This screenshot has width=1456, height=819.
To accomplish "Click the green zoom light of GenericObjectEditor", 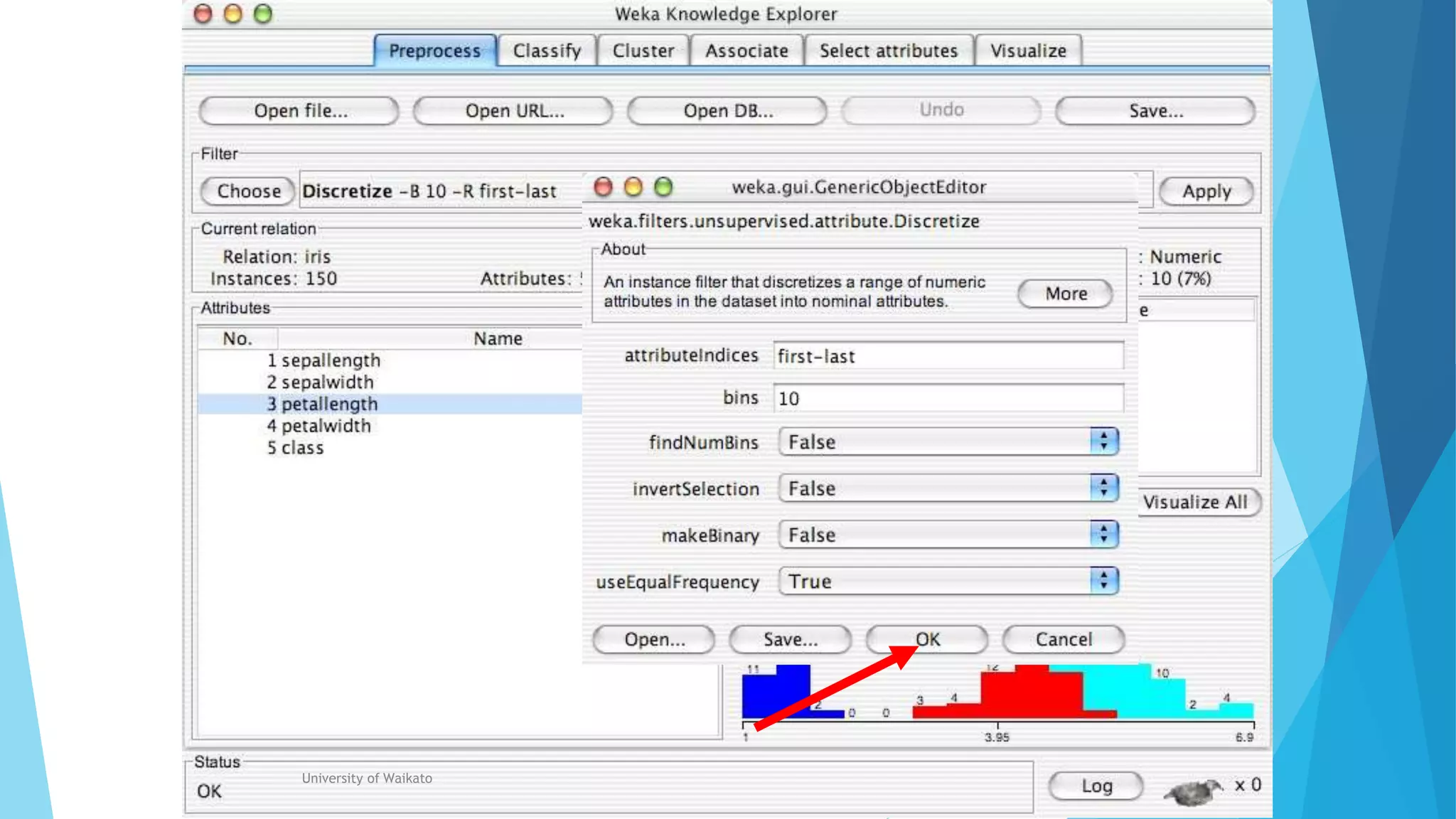I will (x=663, y=187).
